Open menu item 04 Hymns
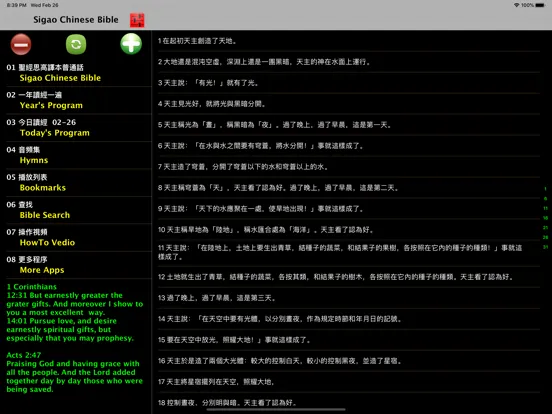Screen dimensions: 552x414 point(79,155)
